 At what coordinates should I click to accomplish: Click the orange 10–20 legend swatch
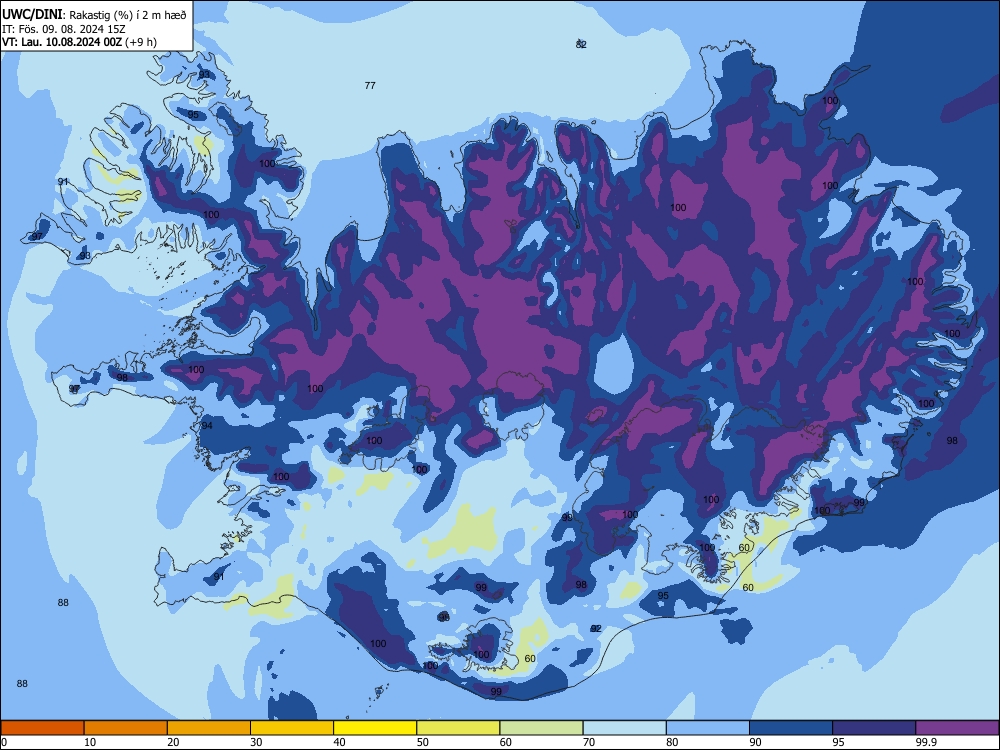click(126, 728)
